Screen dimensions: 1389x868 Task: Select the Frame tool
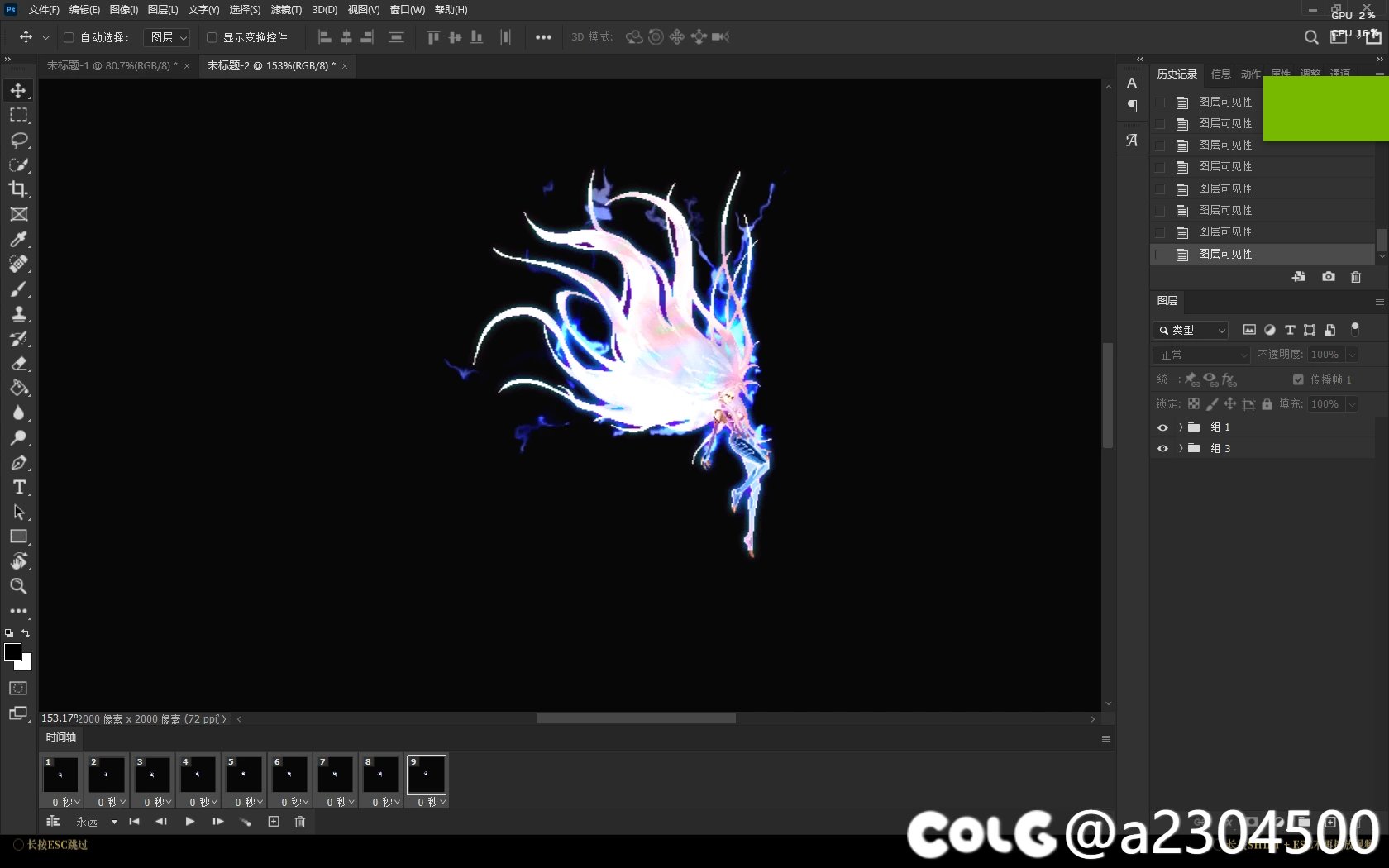click(18, 214)
